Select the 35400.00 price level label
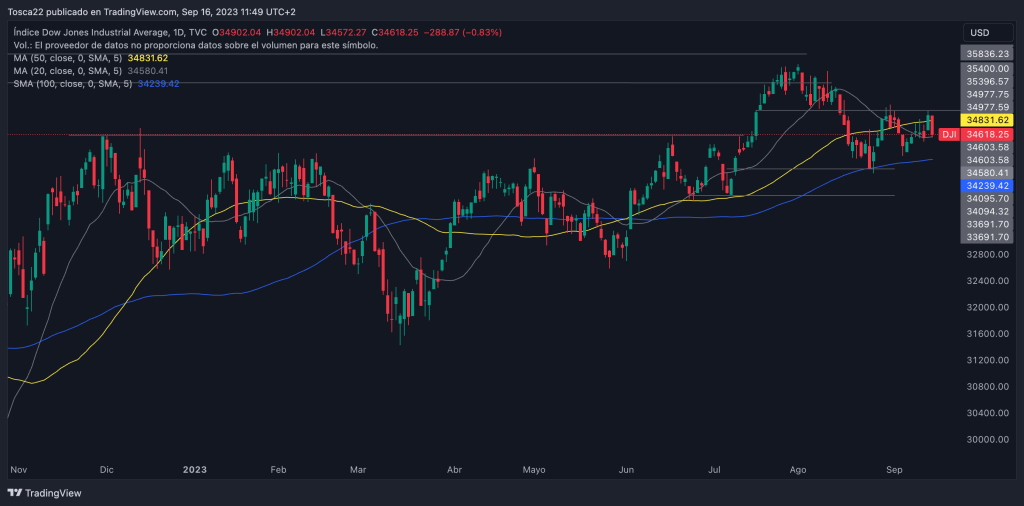This screenshot has height=506, width=1024. pyautogui.click(x=987, y=69)
